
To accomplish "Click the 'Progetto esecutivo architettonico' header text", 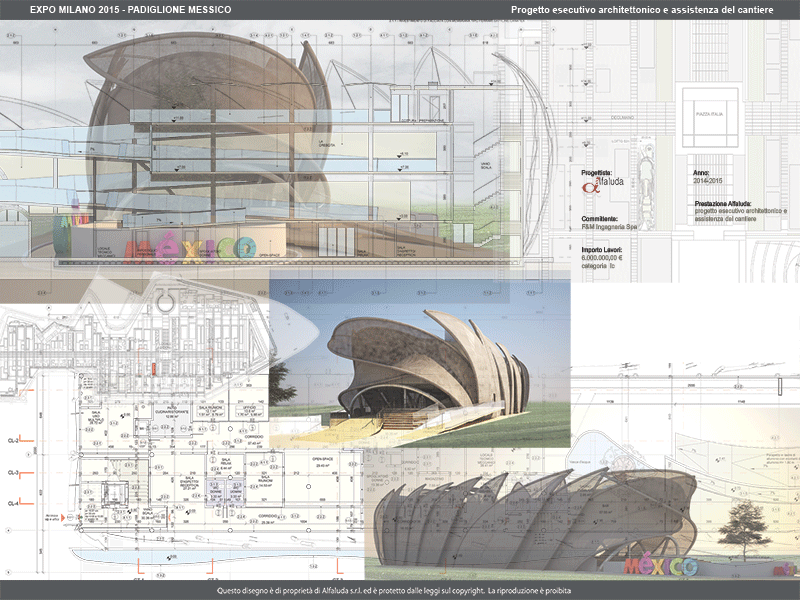I will [586, 10].
